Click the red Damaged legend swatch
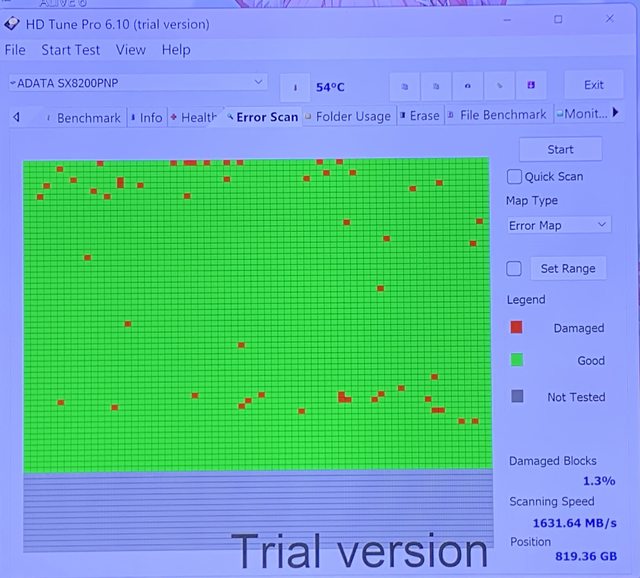The width and height of the screenshot is (640, 578). tap(516, 327)
